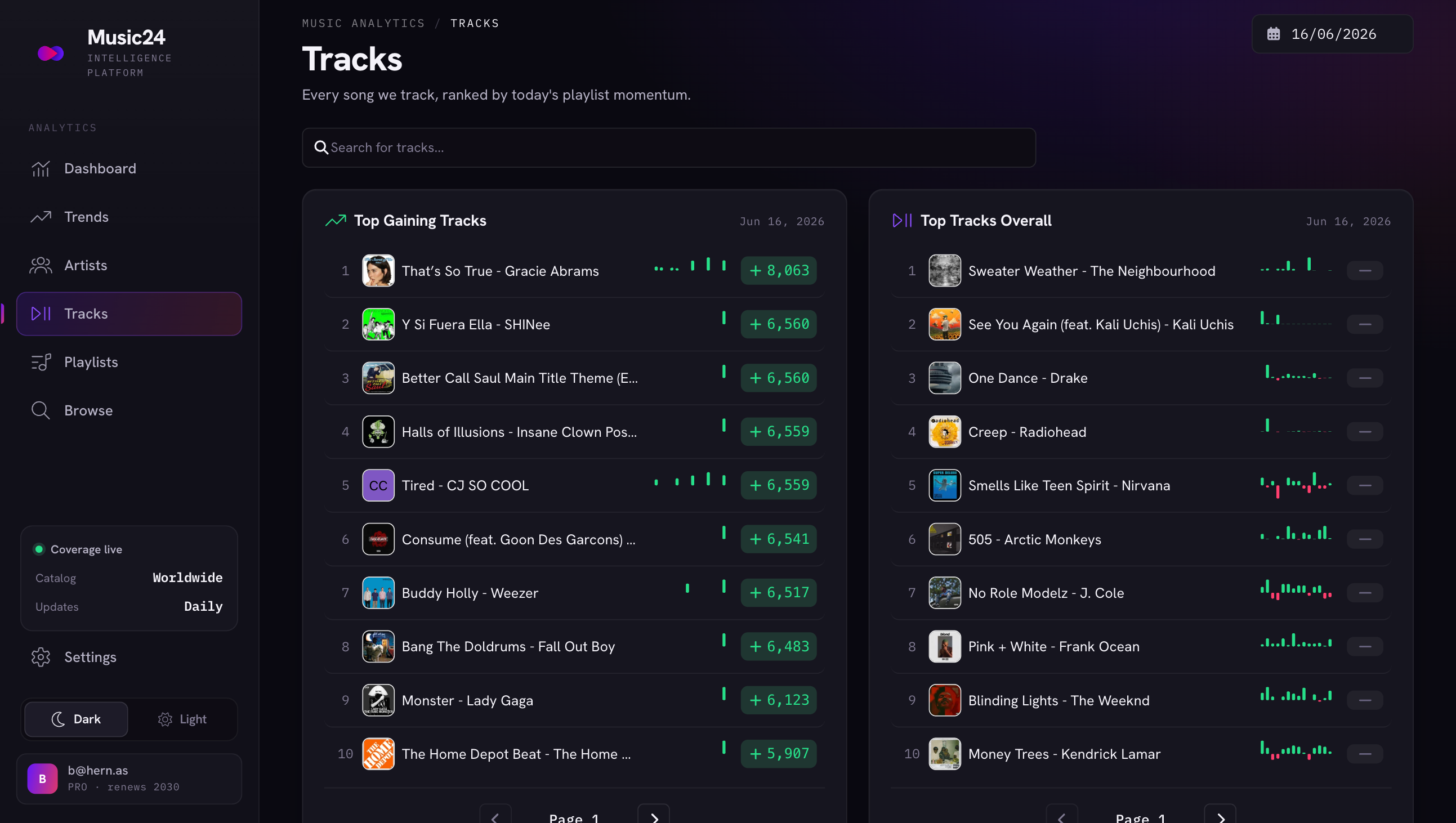
Task: Switch to Light theme
Action: pos(182,719)
